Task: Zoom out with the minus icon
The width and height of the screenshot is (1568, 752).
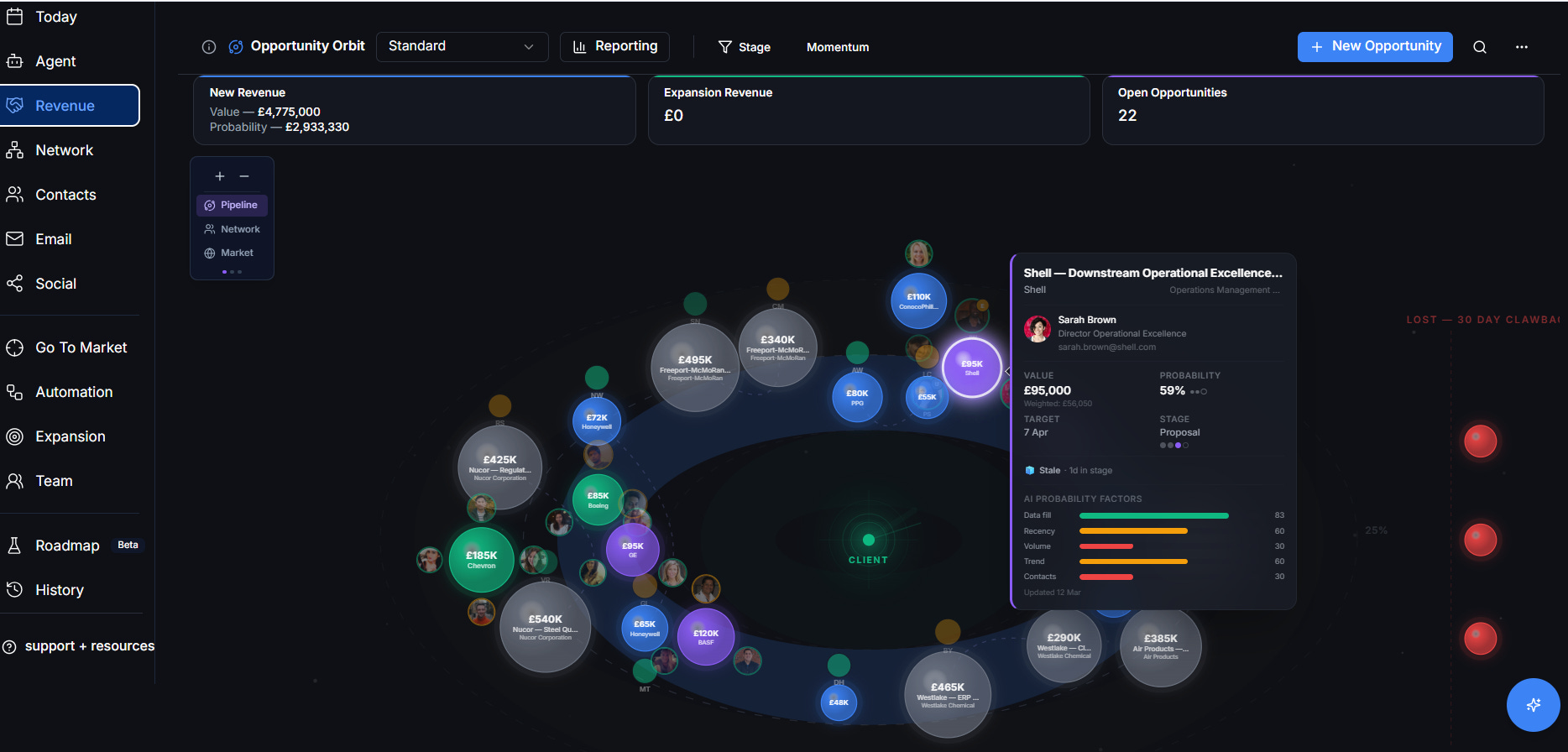Action: [244, 176]
